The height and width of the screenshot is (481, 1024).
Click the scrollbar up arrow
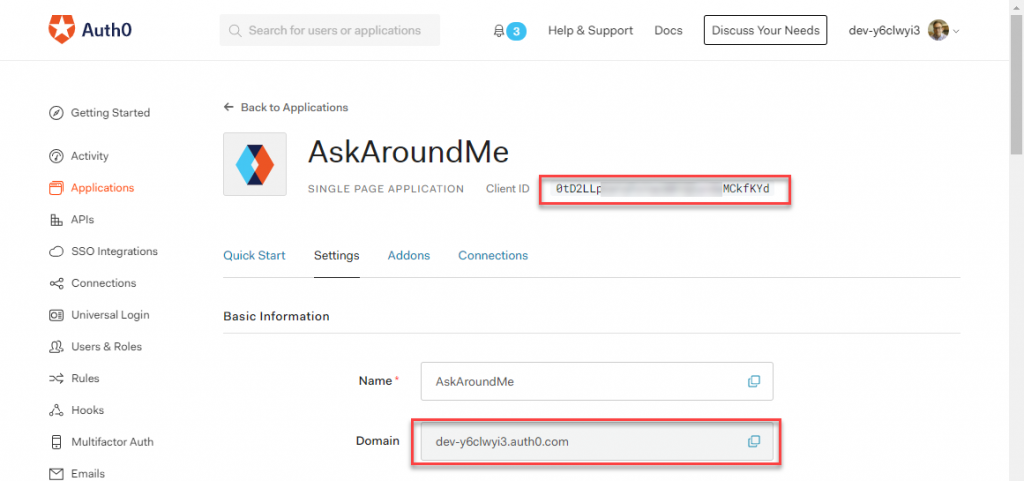tap(1017, 5)
